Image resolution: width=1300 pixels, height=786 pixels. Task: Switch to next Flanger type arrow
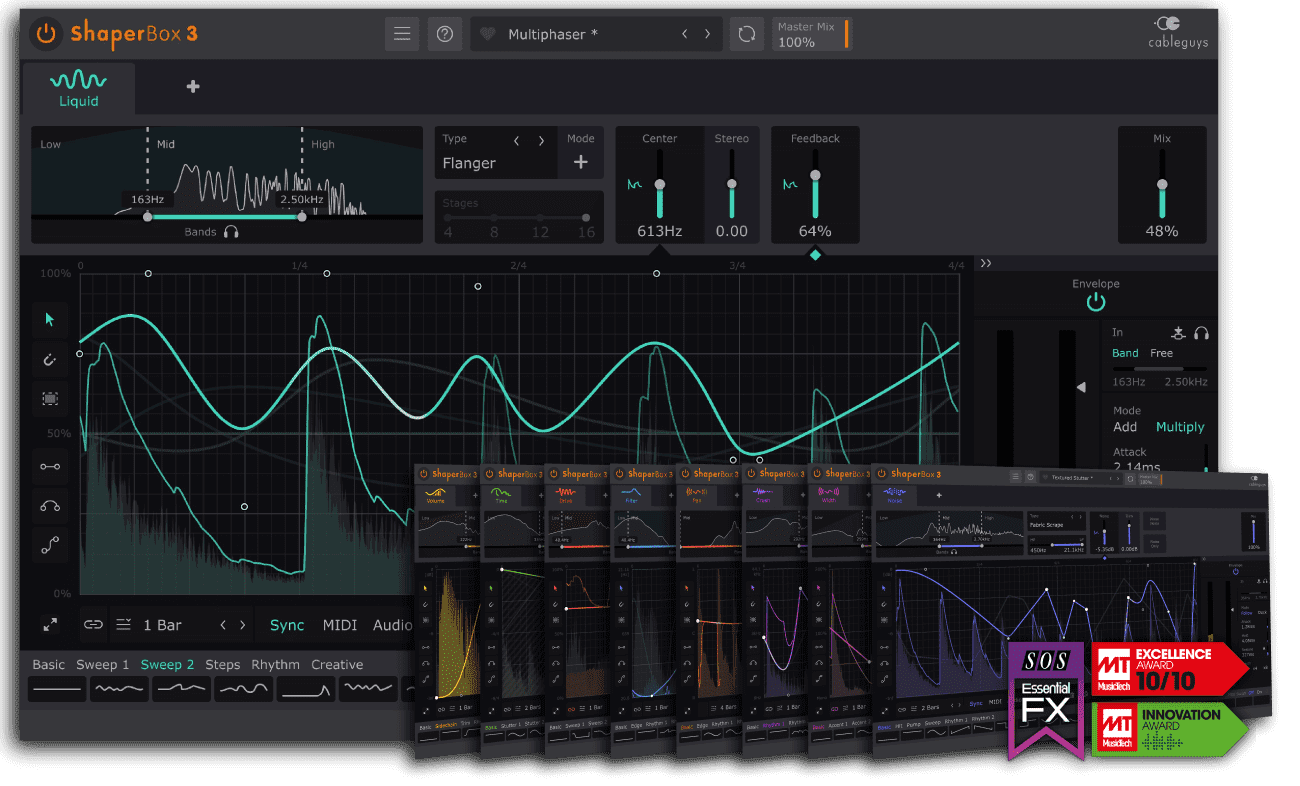[x=542, y=140]
